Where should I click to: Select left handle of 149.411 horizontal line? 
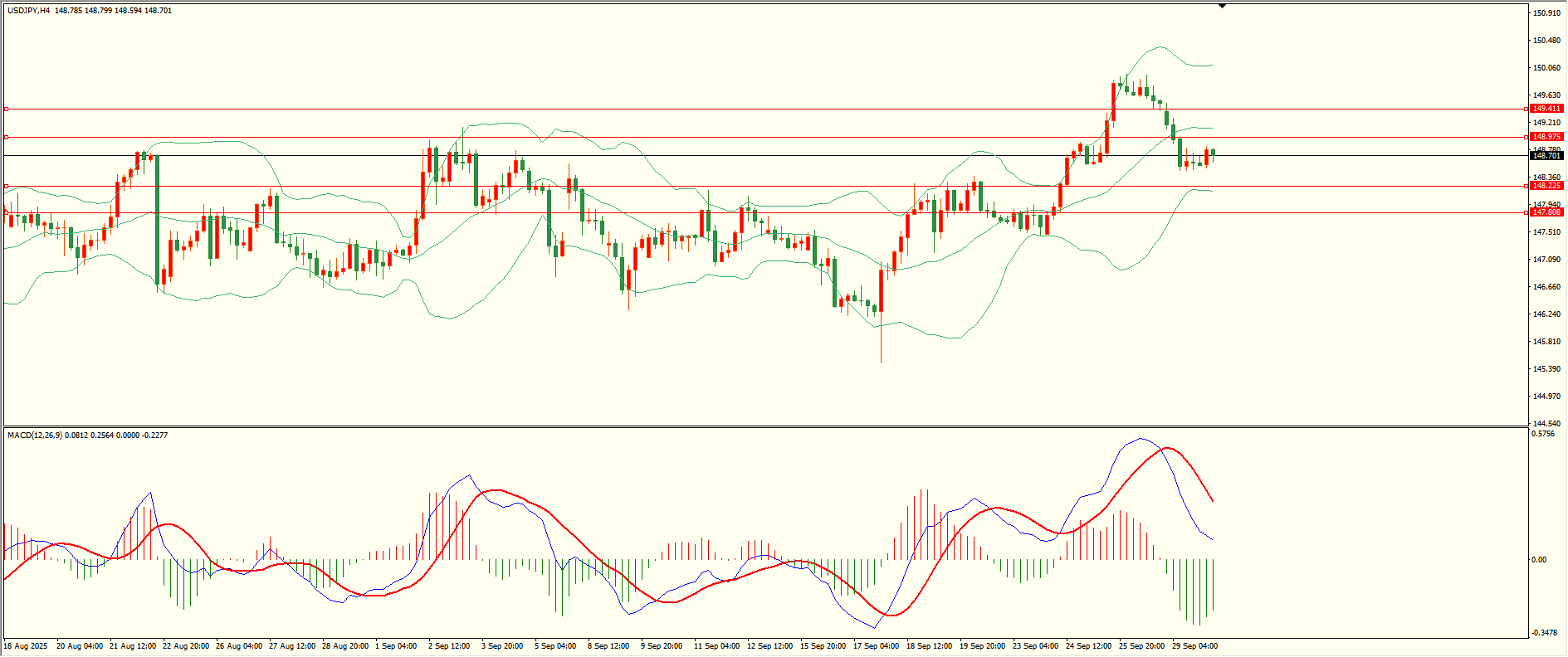pyautogui.click(x=6, y=109)
